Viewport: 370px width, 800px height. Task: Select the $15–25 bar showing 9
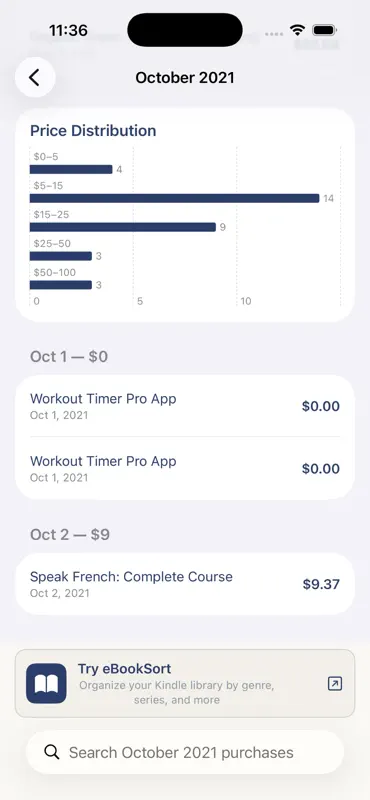pyautogui.click(x=122, y=227)
